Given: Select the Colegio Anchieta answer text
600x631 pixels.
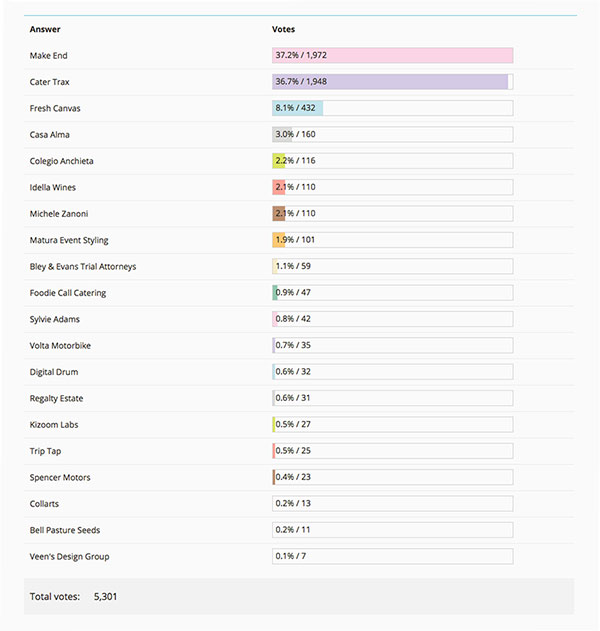Looking at the screenshot, I should click(x=62, y=161).
